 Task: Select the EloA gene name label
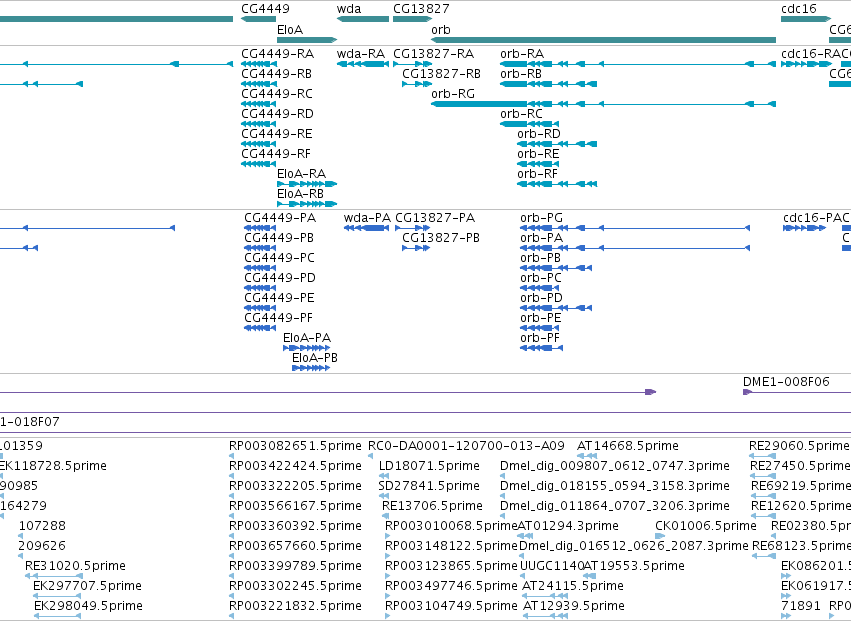(290, 30)
